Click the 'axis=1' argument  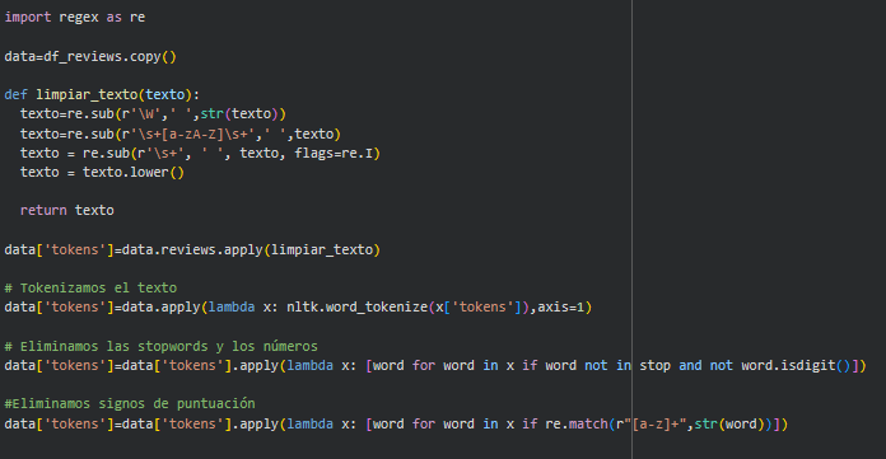(x=561, y=308)
